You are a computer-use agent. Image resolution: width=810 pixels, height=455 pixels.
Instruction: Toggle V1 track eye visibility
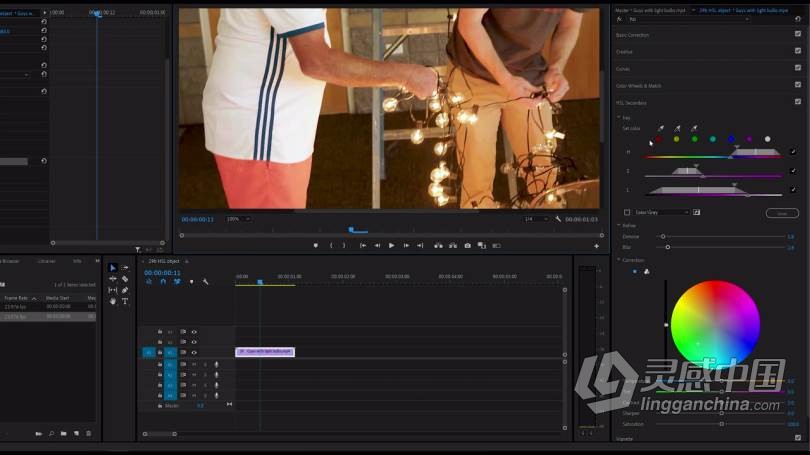tap(194, 353)
